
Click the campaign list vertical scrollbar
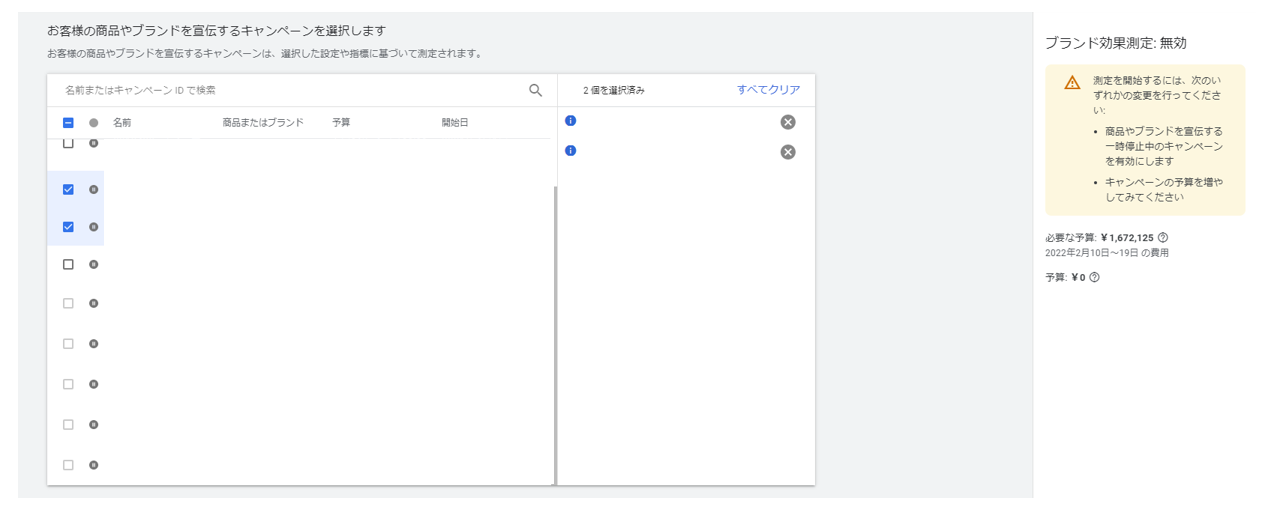pyautogui.click(x=554, y=335)
